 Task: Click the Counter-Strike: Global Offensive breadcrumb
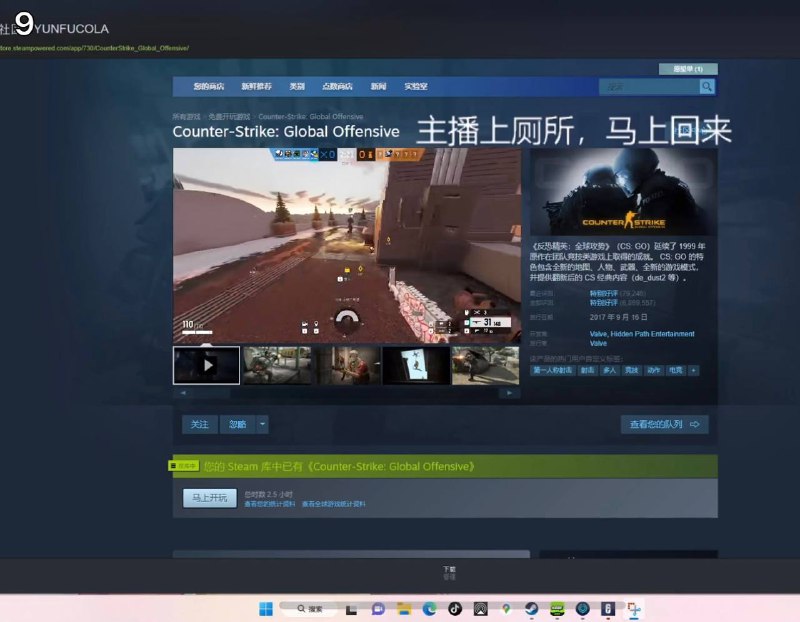(x=310, y=117)
